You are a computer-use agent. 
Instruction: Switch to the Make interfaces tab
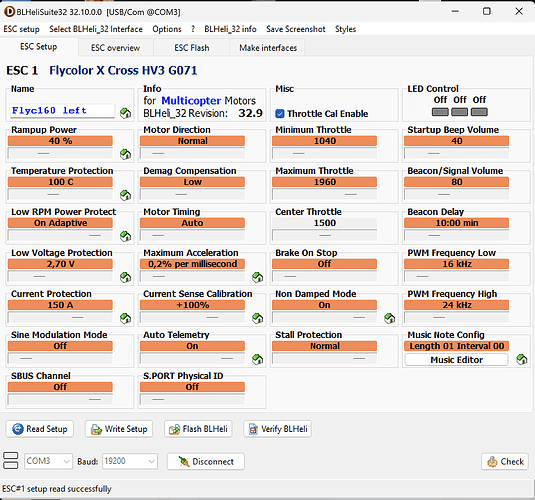point(268,48)
